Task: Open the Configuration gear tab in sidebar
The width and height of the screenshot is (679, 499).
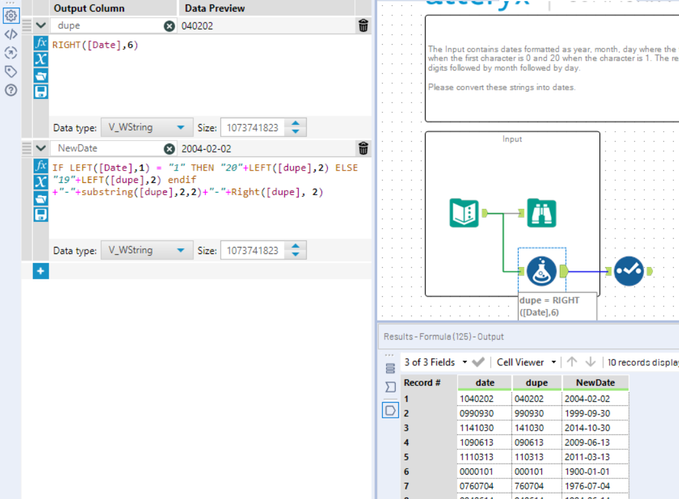Action: tap(11, 16)
